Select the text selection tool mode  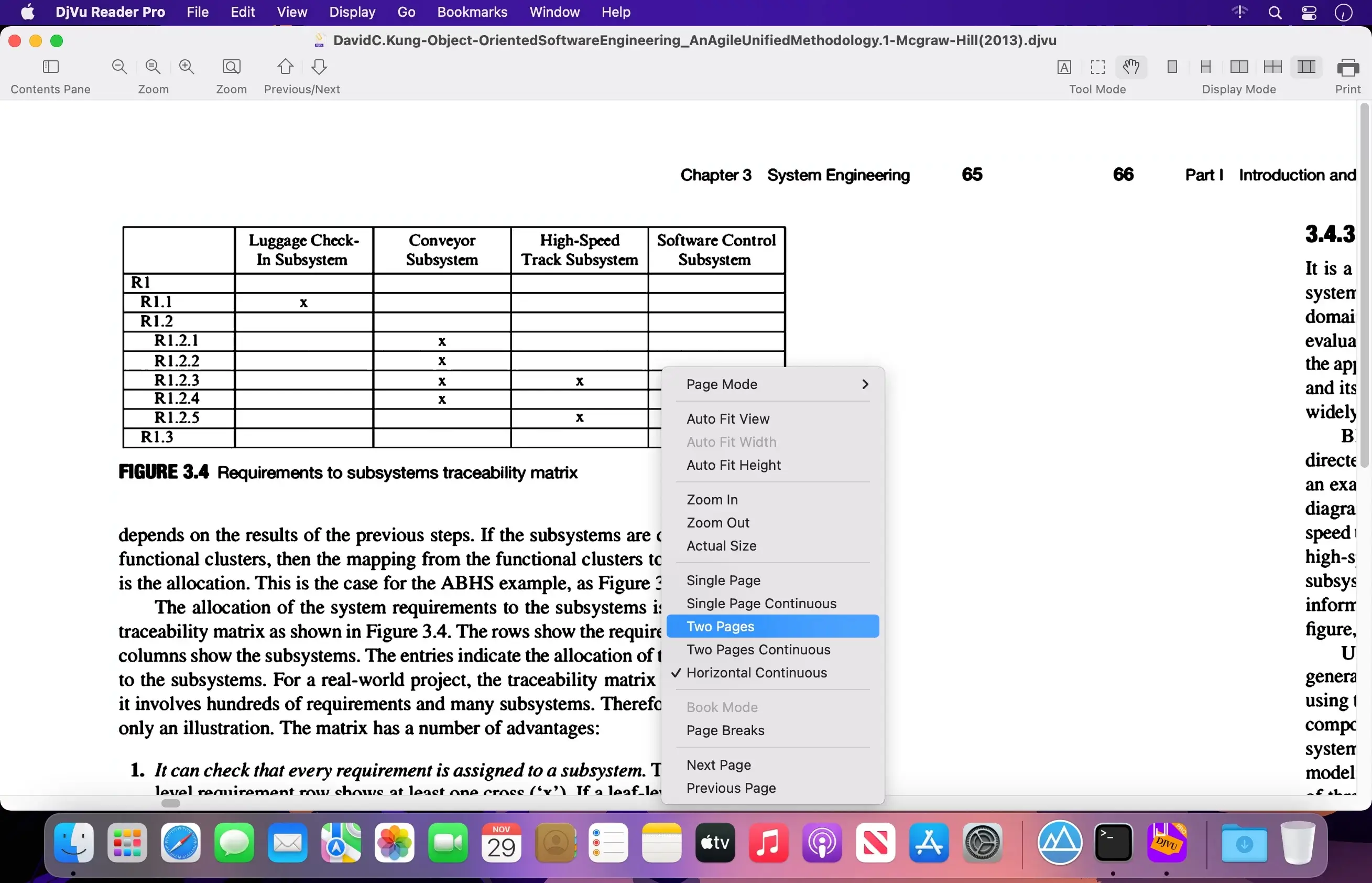pyautogui.click(x=1064, y=67)
